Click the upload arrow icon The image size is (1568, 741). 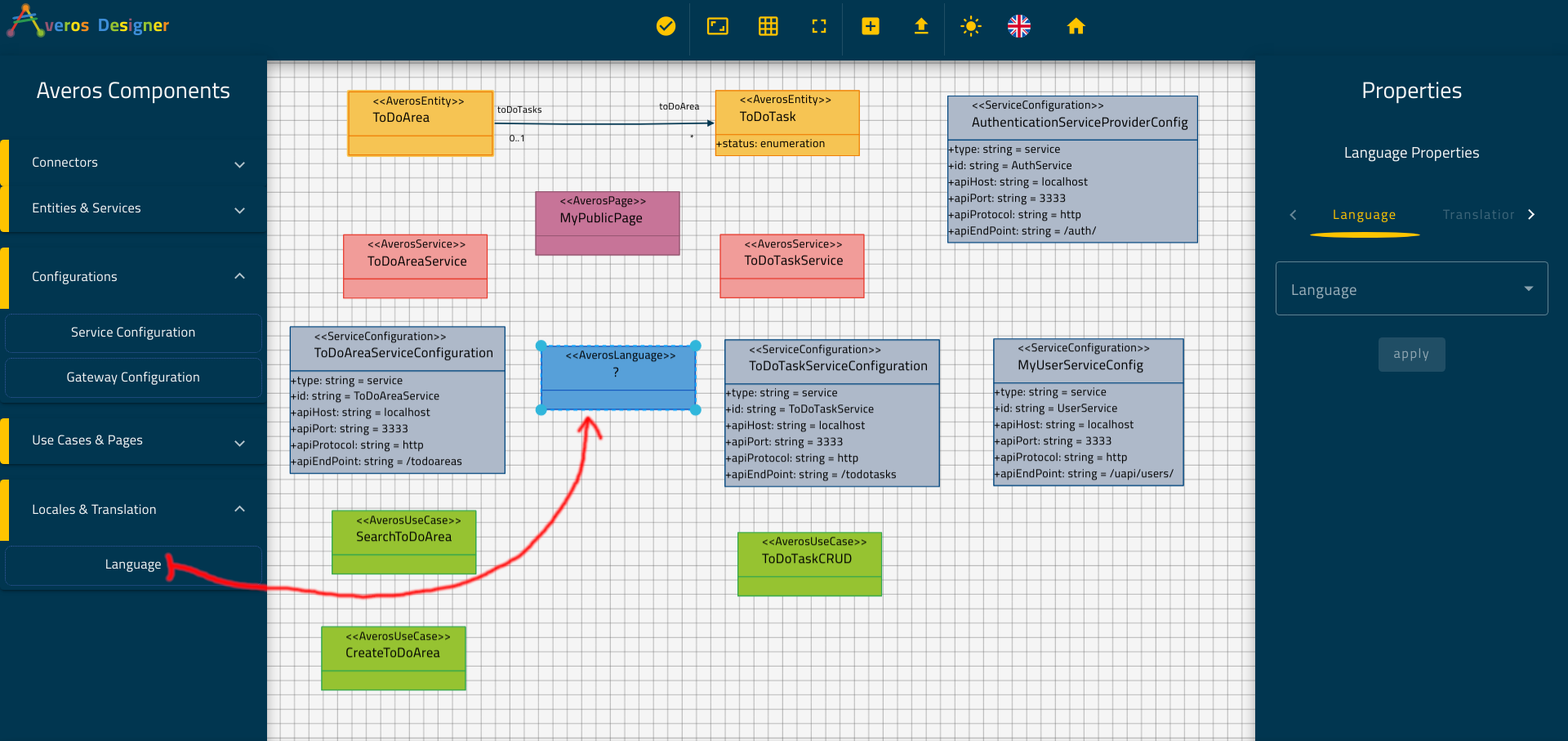[x=921, y=26]
